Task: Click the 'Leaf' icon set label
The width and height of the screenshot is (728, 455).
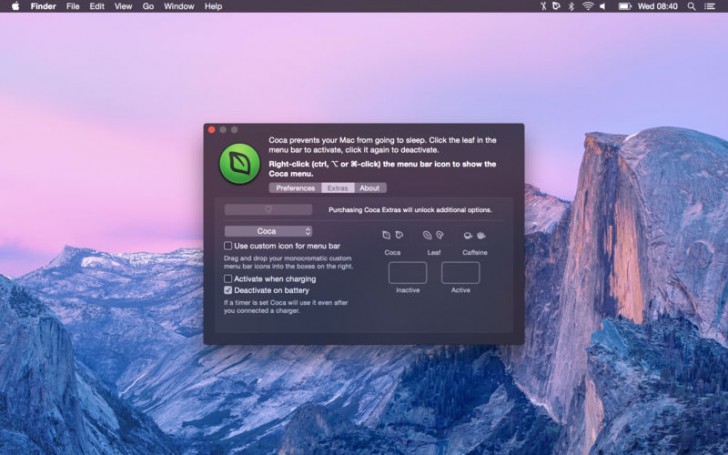Action: pos(434,253)
